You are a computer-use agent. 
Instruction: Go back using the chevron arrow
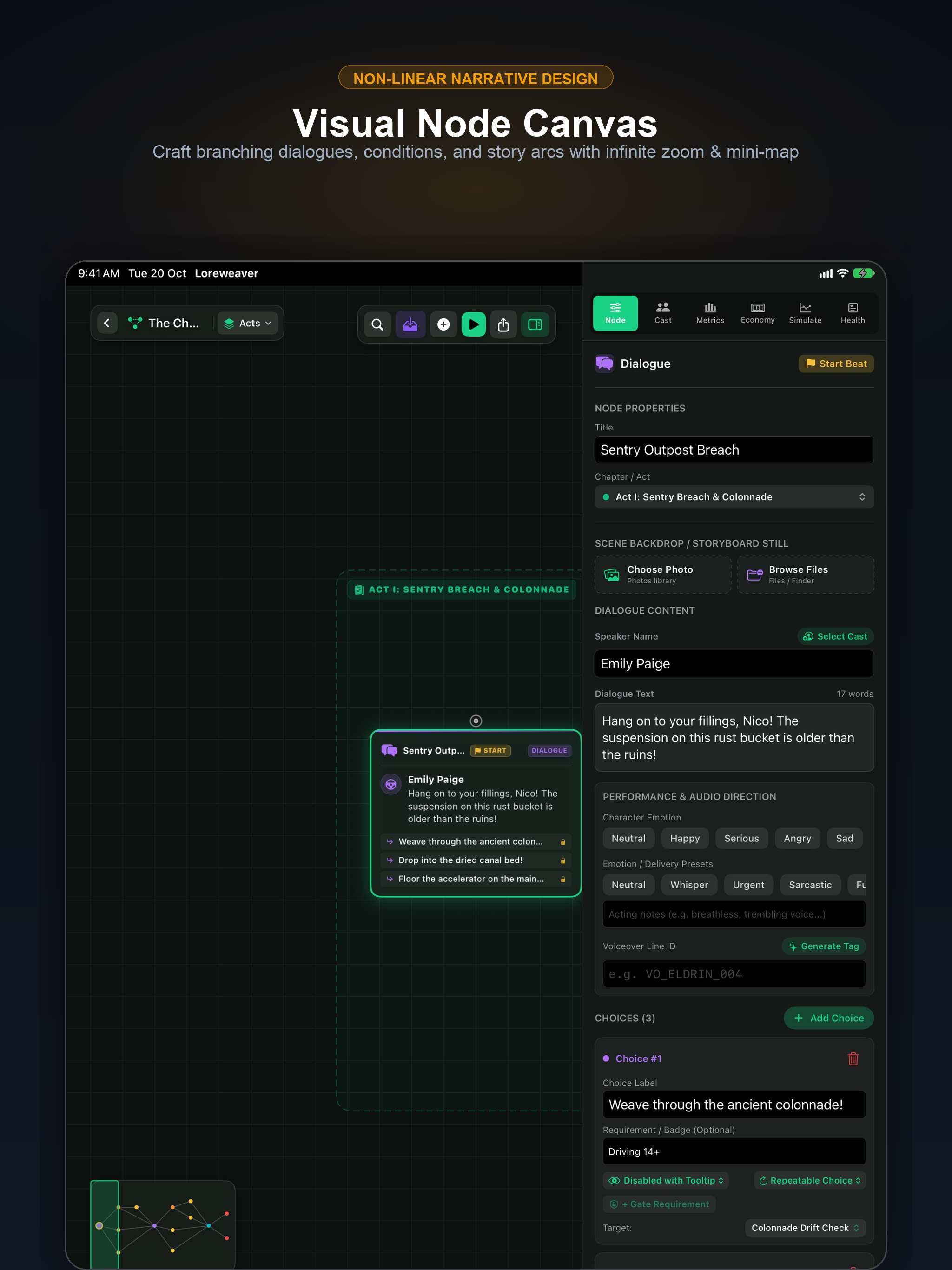click(107, 323)
